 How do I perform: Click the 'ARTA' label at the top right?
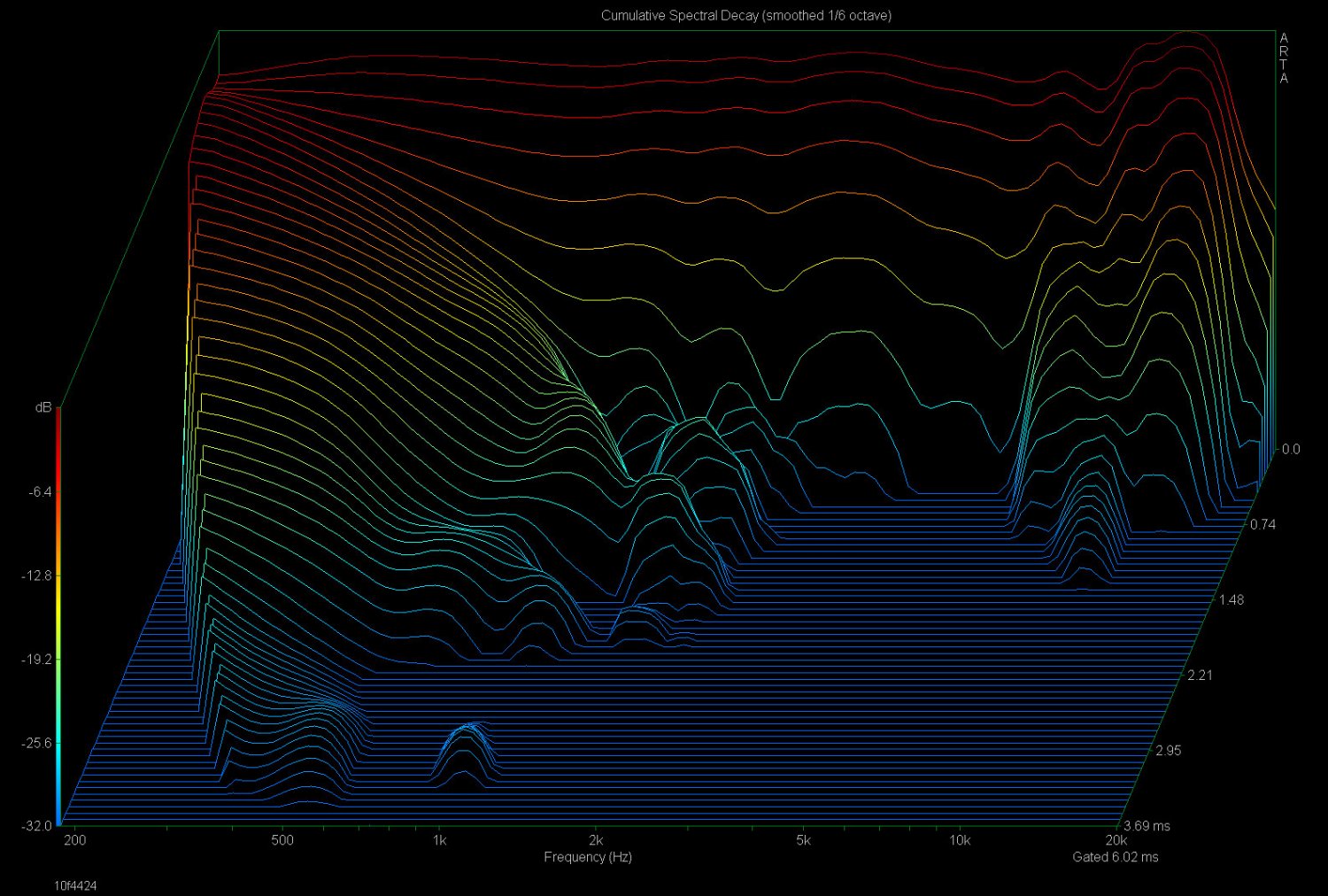point(1284,58)
